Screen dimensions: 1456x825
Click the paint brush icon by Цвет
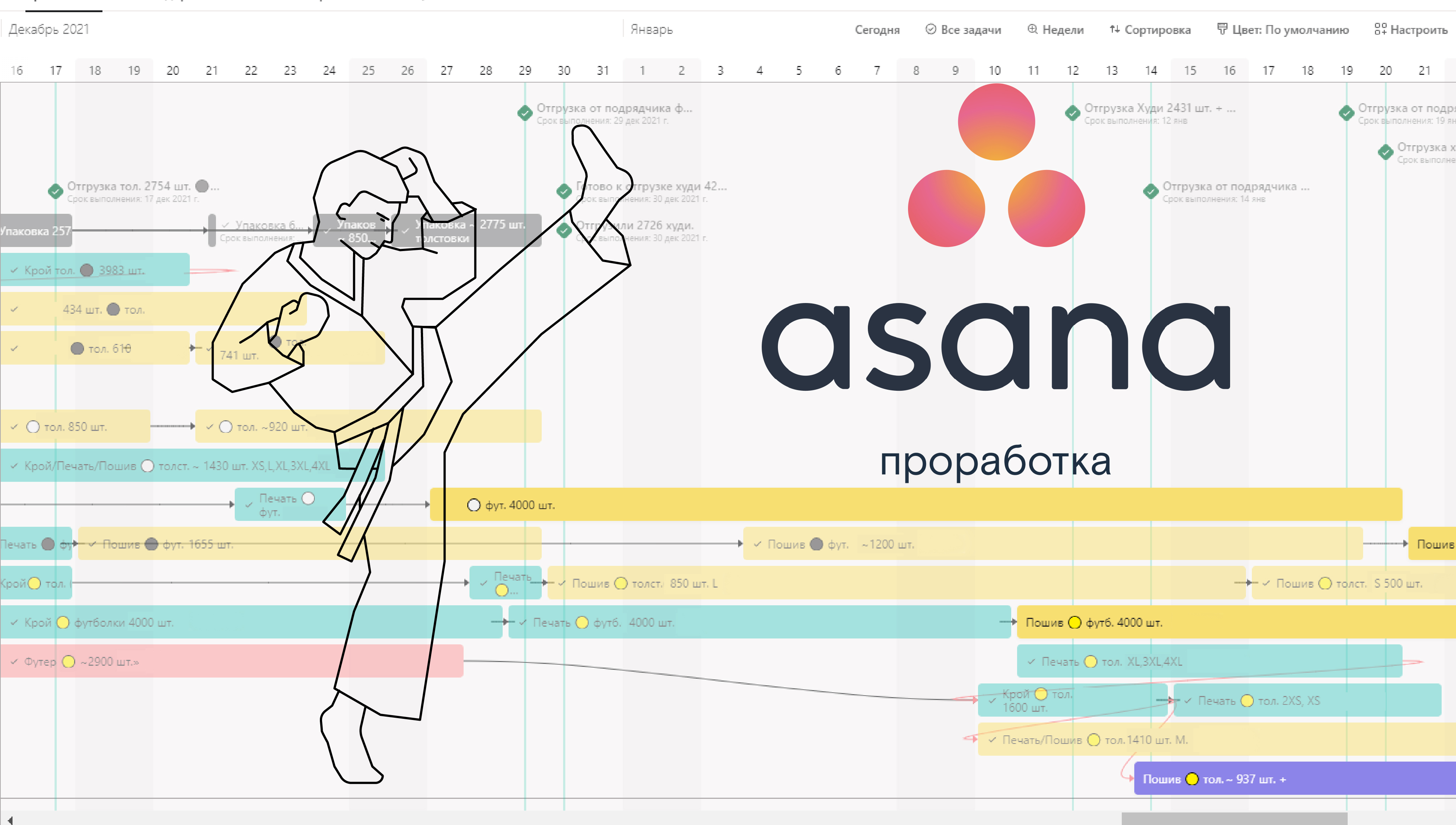[x=1222, y=29]
